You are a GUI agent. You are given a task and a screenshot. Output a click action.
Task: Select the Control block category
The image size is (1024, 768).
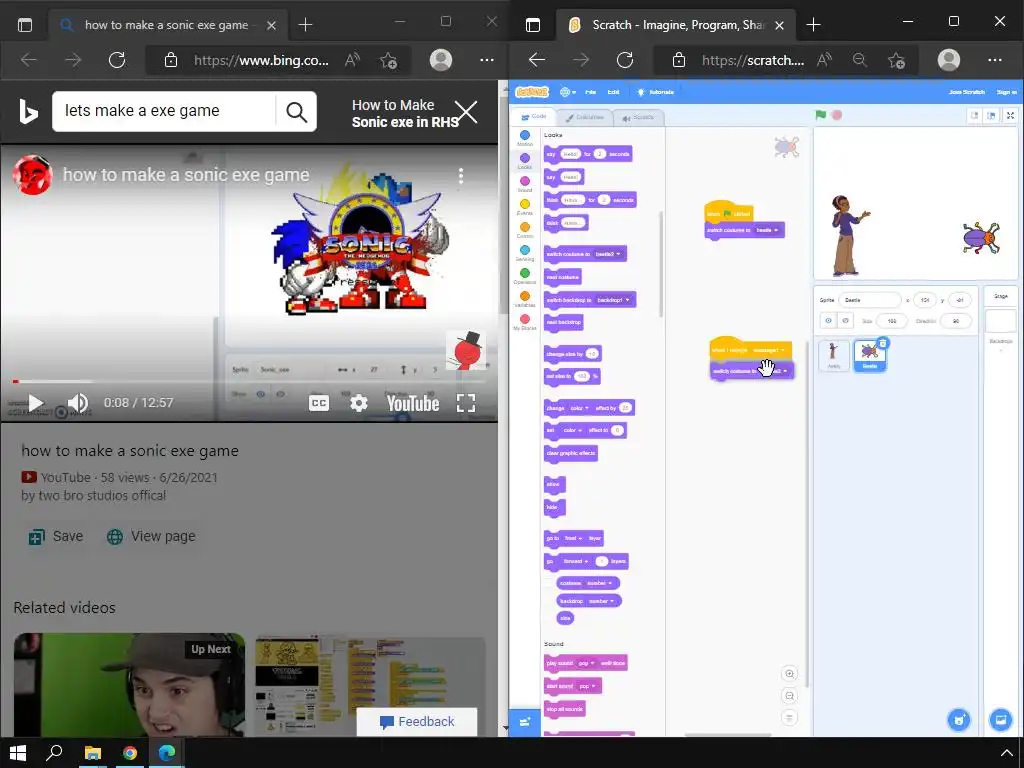[525, 230]
